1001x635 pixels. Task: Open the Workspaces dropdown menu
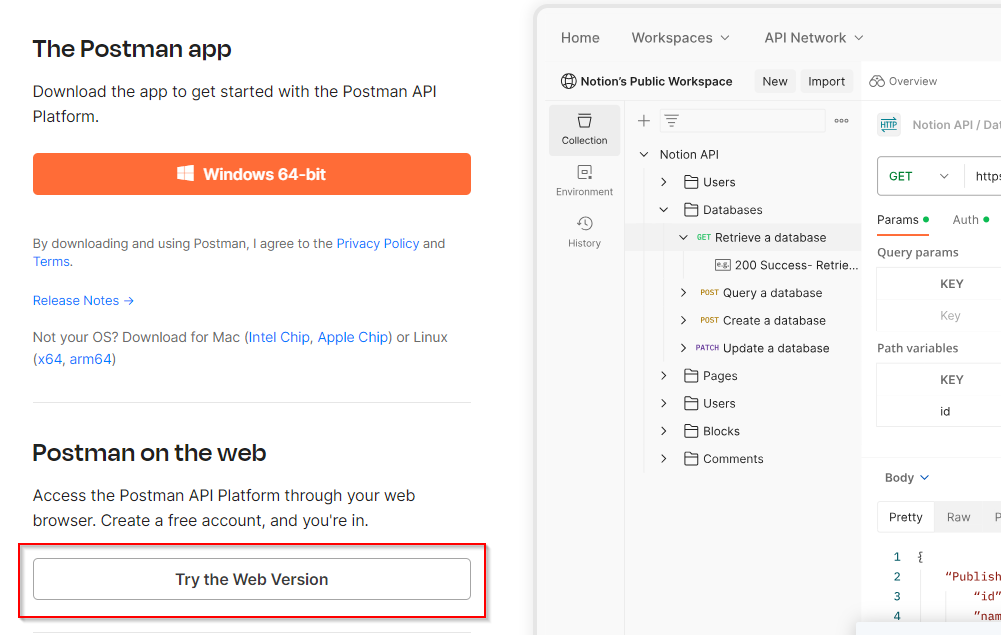[x=681, y=38]
